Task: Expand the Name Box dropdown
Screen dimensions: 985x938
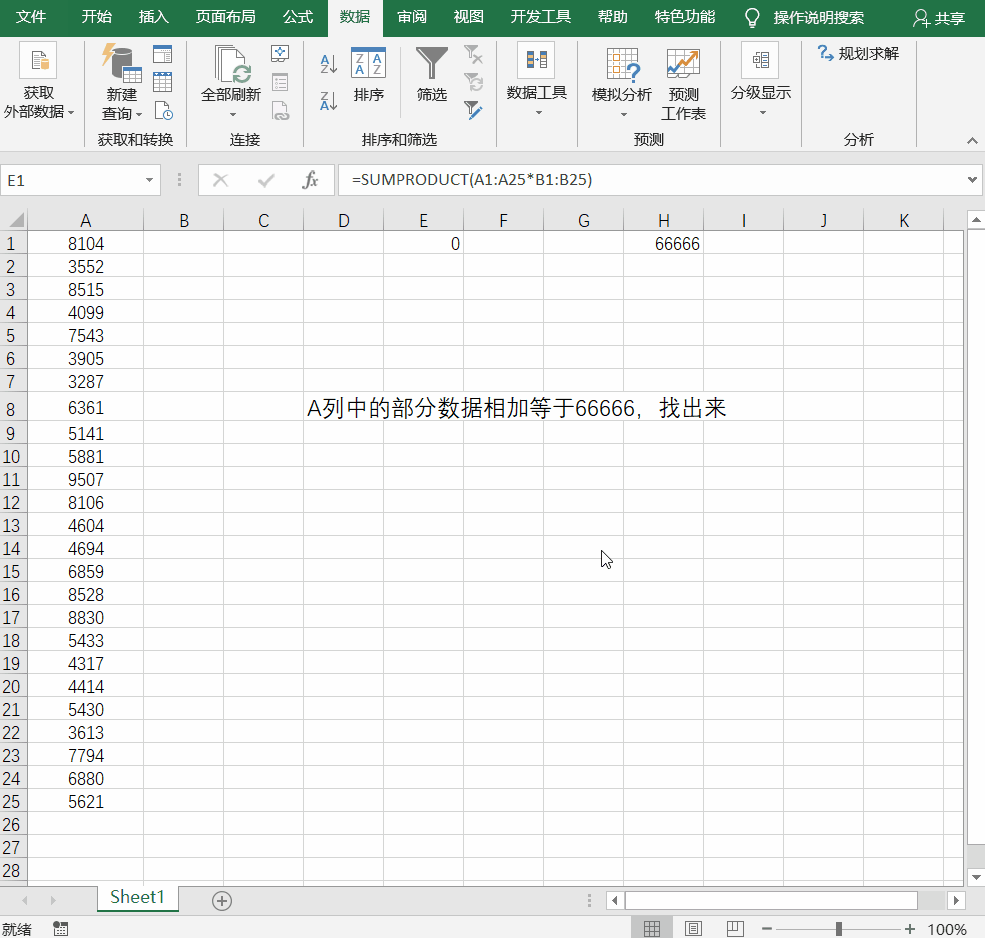Action: 149,180
